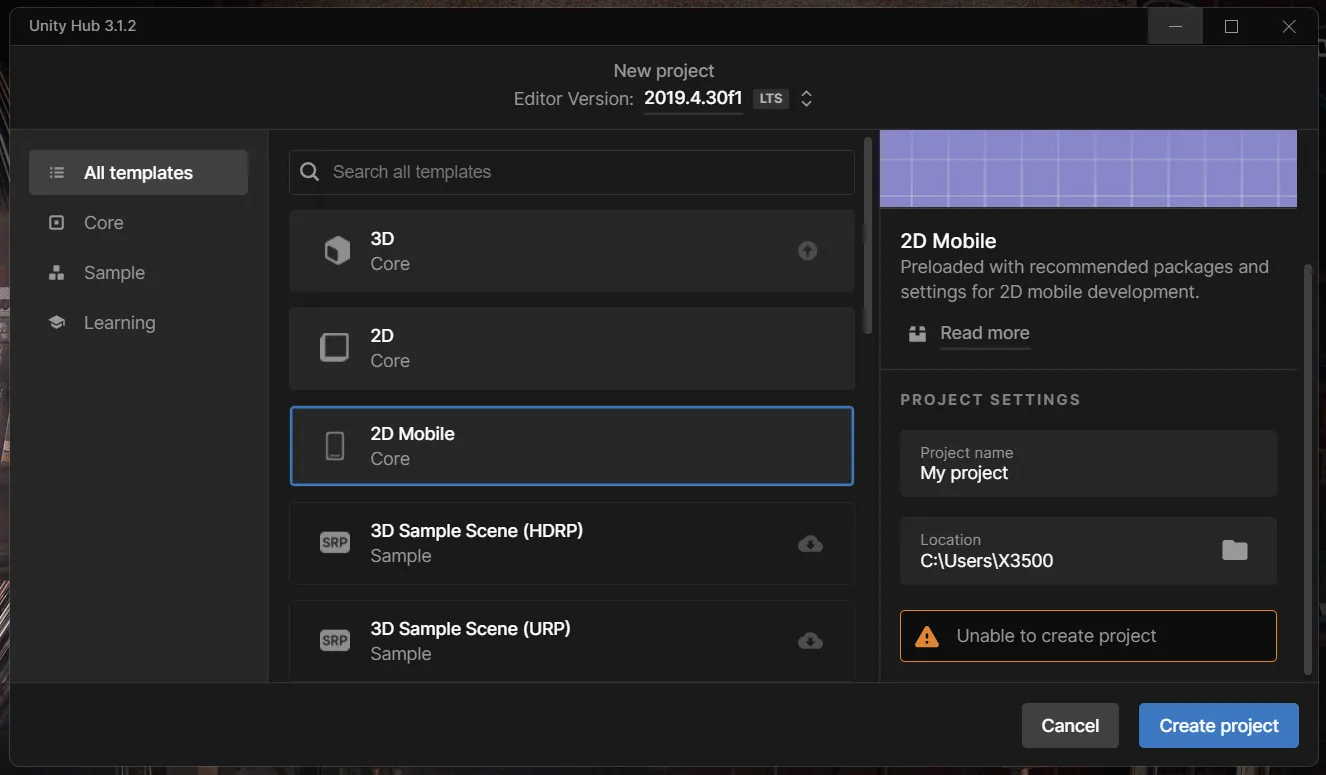Click cloud download icon on 3D Sample Scene (HDRP)

tap(810, 543)
